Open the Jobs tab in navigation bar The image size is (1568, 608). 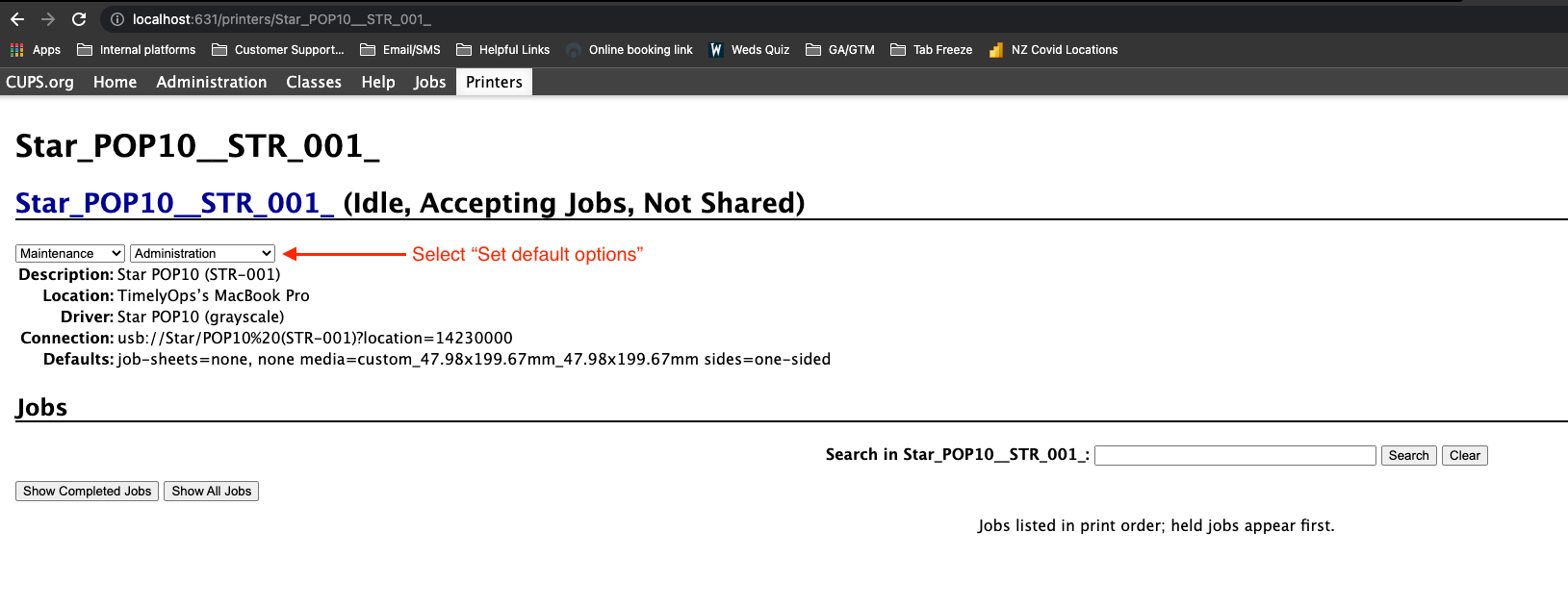tap(430, 82)
